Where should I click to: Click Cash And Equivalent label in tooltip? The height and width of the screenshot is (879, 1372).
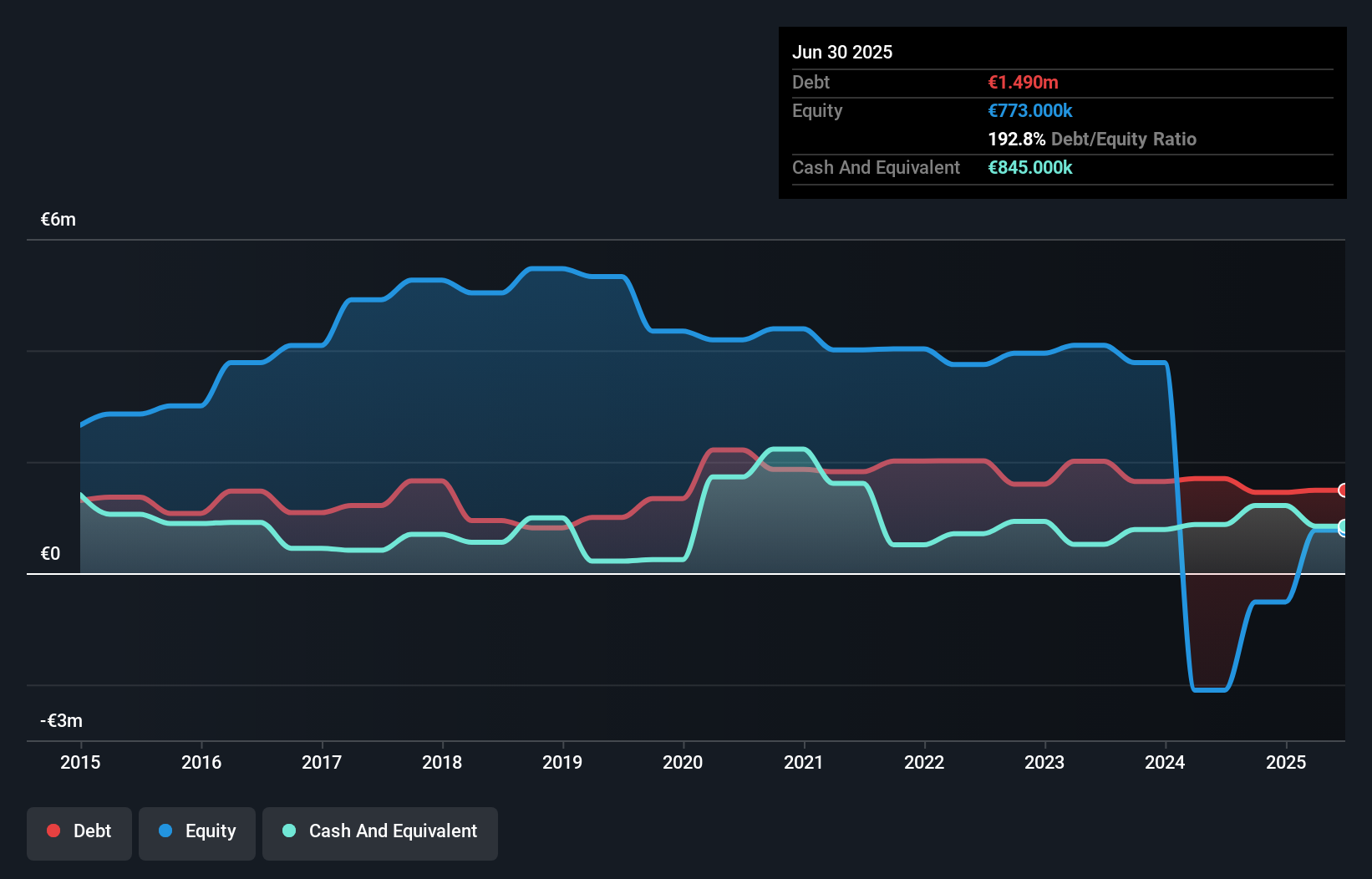876,167
